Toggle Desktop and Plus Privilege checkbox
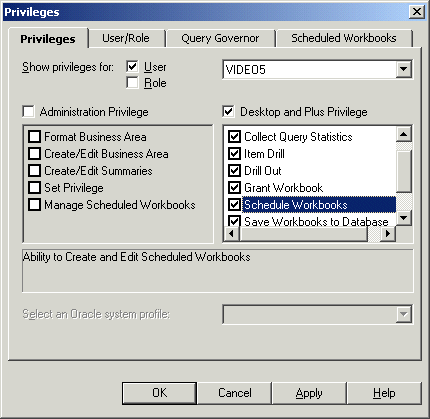 click(228, 111)
